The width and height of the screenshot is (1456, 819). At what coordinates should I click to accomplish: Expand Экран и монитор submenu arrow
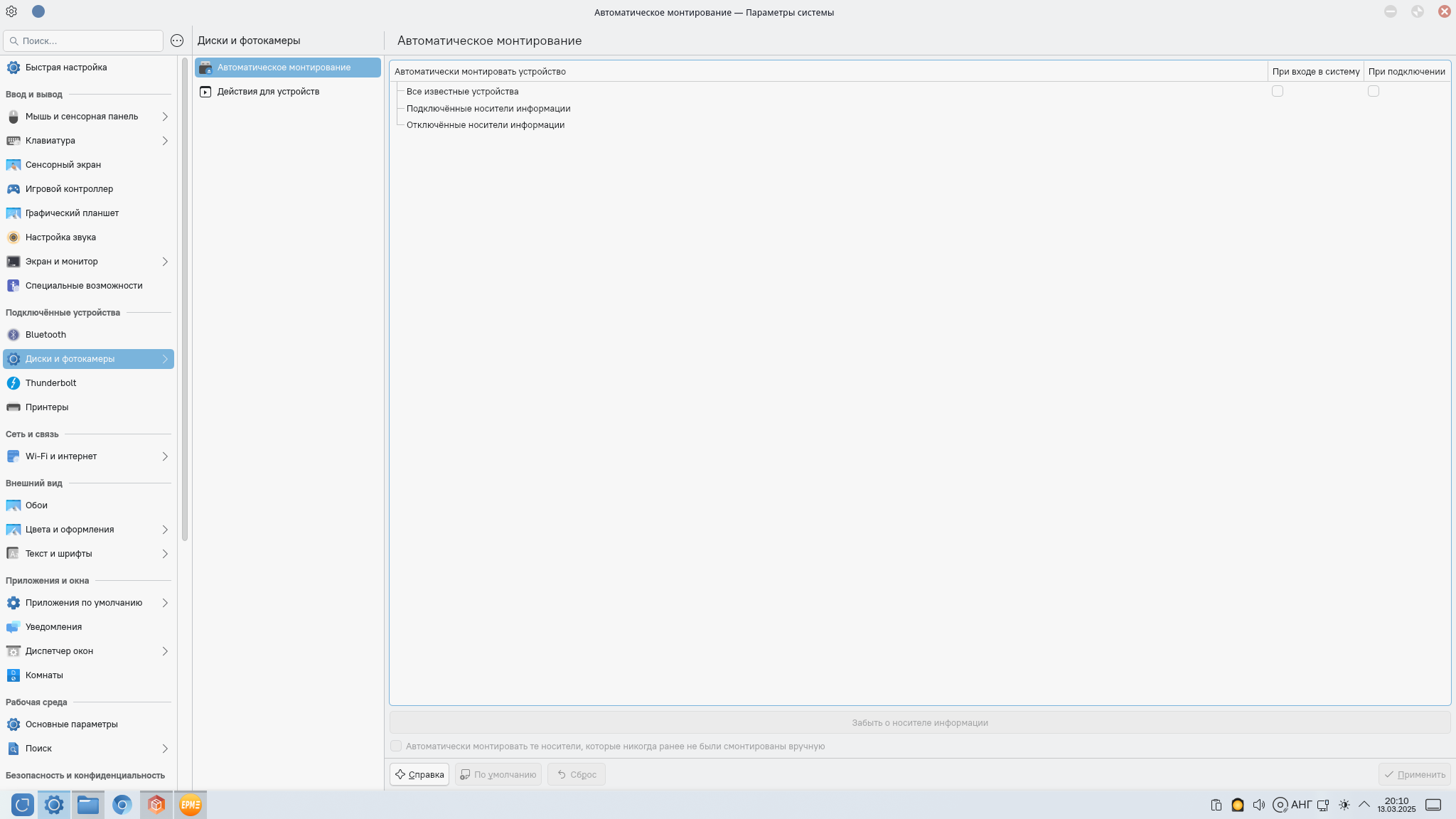click(165, 262)
